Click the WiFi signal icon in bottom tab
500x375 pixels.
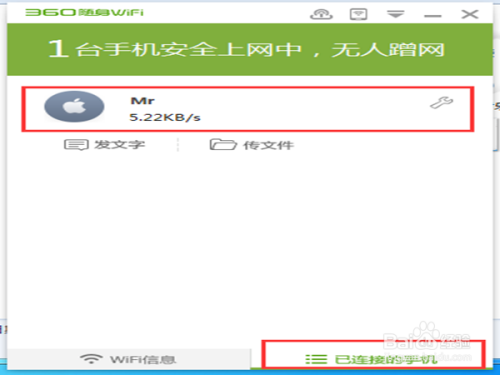pyautogui.click(x=91, y=359)
